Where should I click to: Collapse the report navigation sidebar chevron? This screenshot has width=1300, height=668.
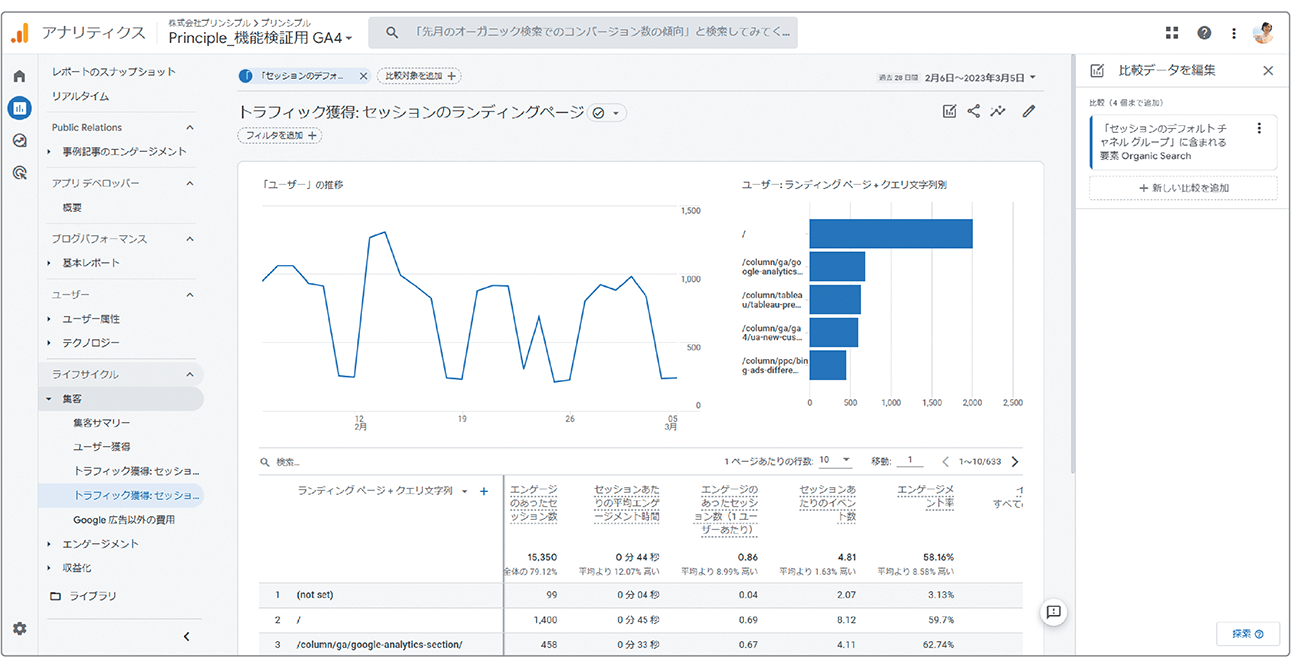[x=186, y=636]
